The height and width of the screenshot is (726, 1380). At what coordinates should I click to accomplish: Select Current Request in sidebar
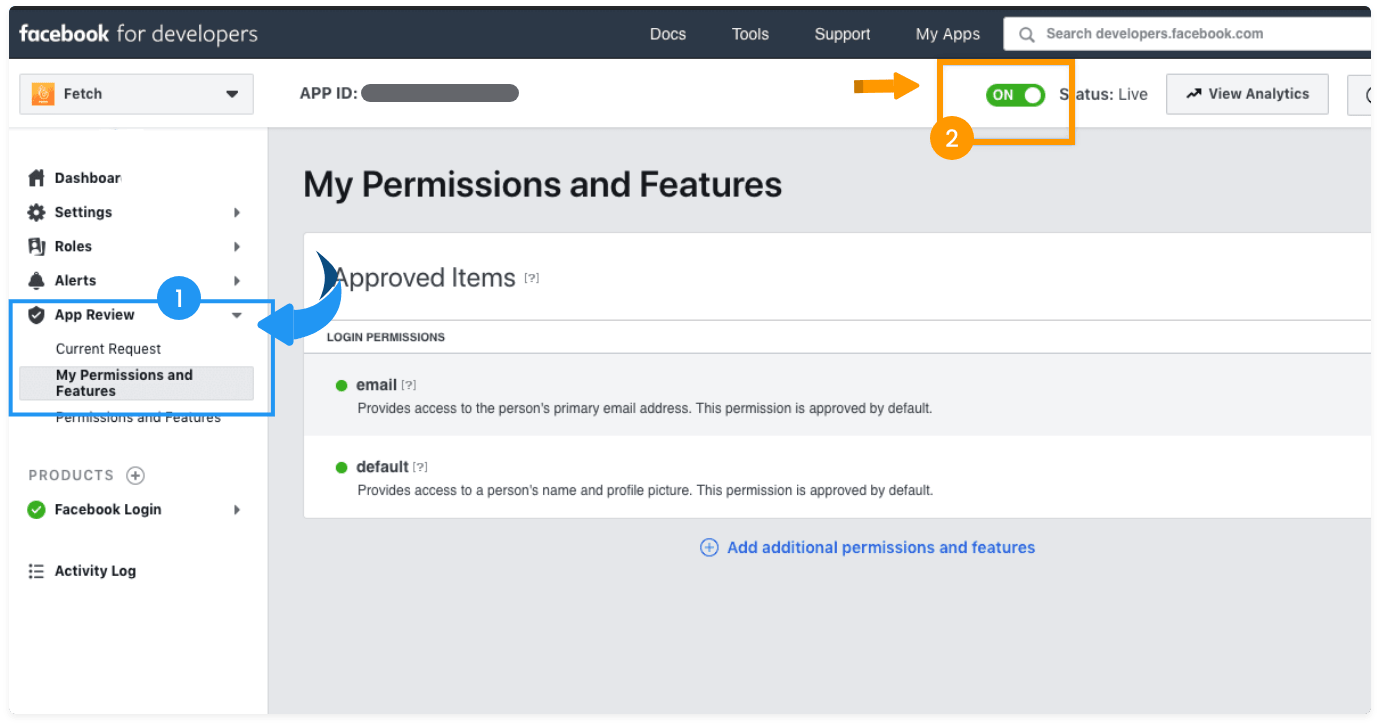pos(108,349)
